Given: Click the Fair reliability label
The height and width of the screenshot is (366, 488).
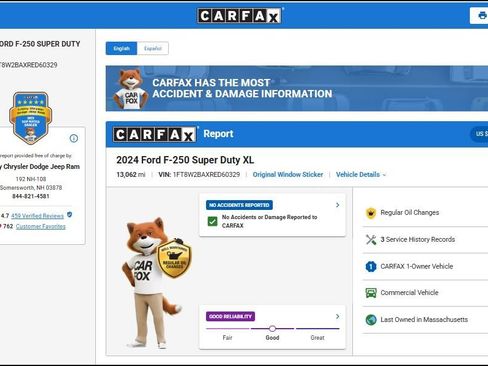Looking at the screenshot, I should (x=227, y=338).
